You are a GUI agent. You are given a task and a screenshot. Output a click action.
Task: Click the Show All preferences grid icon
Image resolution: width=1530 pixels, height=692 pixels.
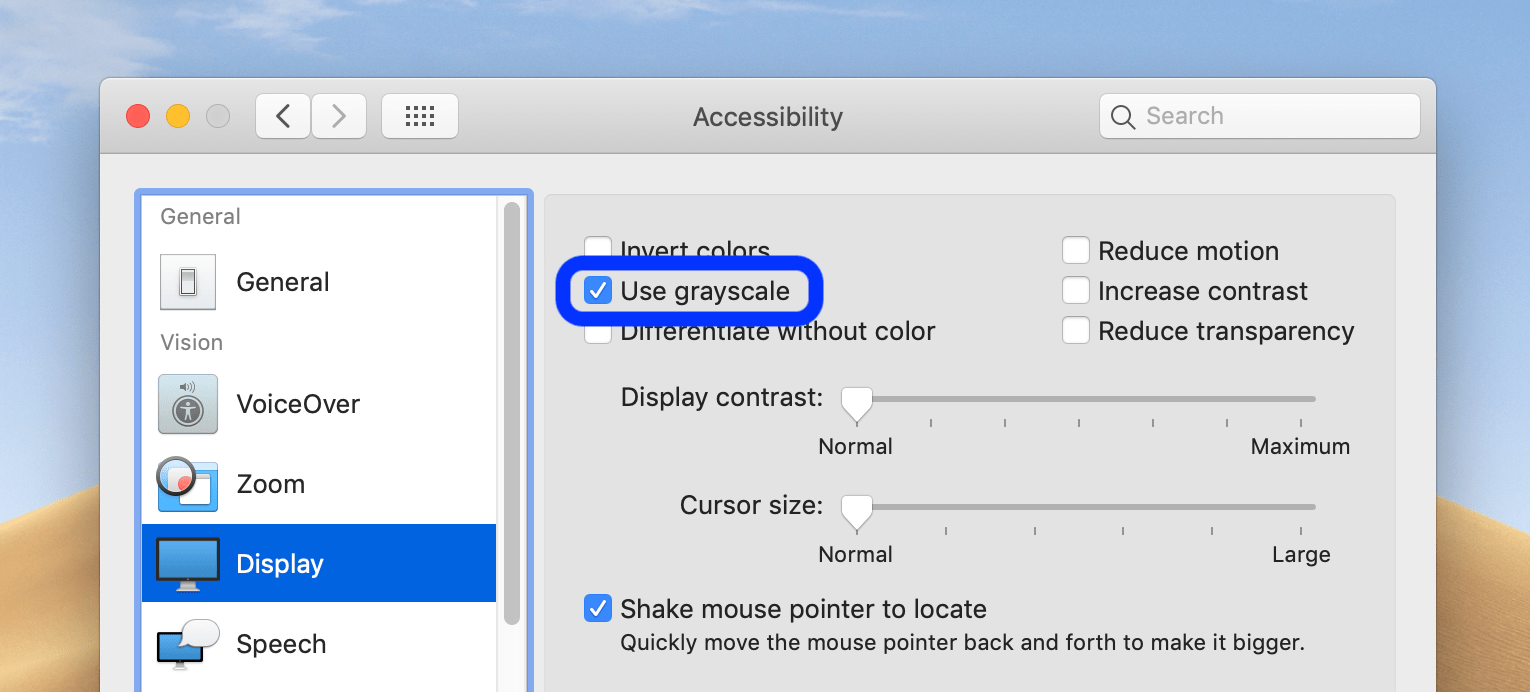coord(420,116)
